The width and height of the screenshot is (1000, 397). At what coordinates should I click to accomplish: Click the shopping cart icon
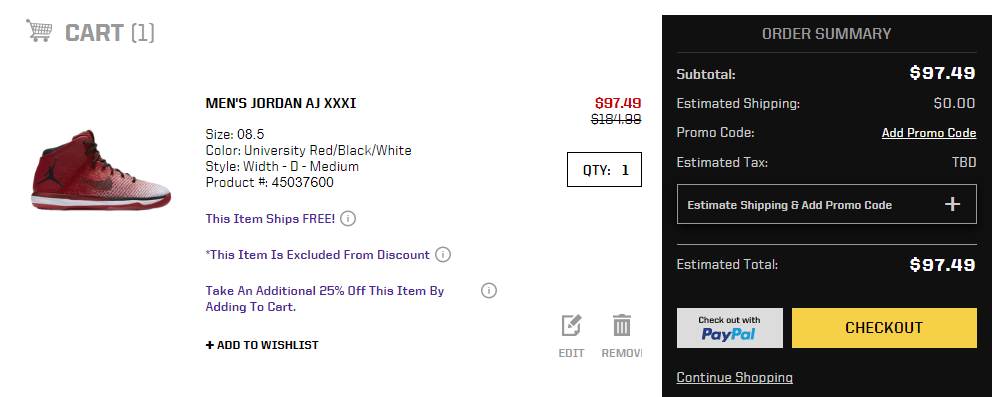click(39, 31)
